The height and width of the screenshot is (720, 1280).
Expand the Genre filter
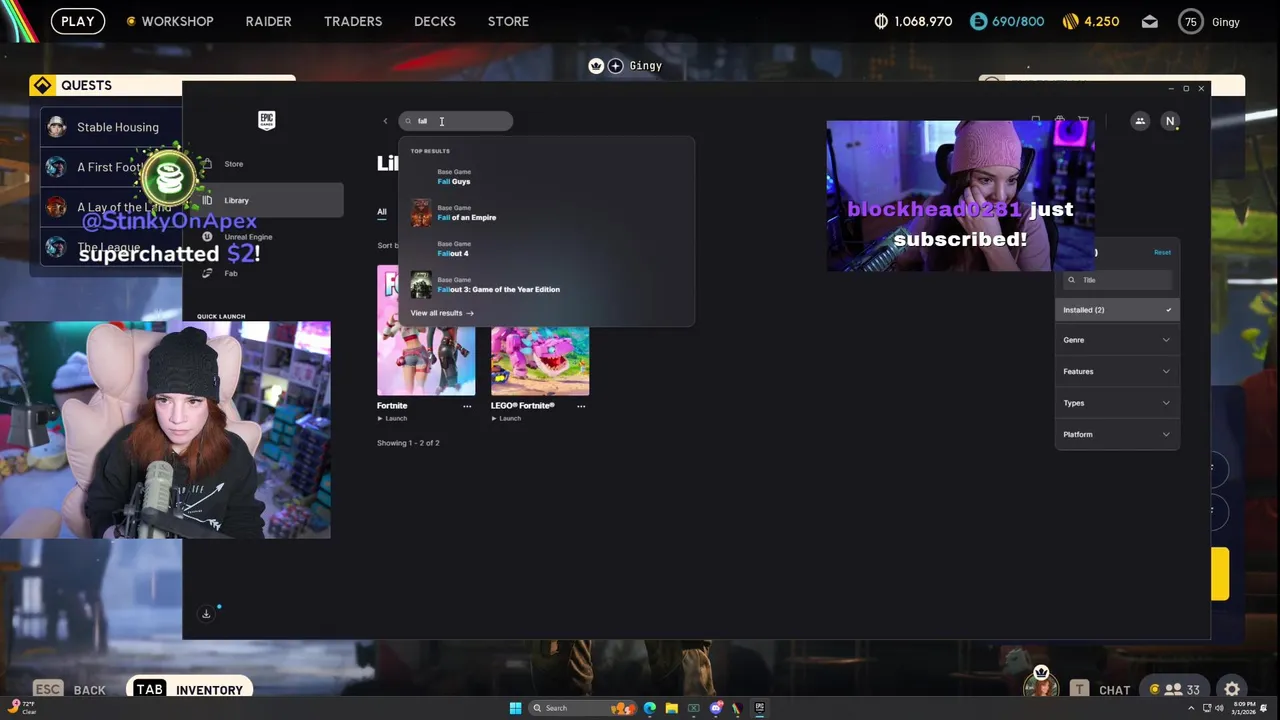click(x=1117, y=340)
